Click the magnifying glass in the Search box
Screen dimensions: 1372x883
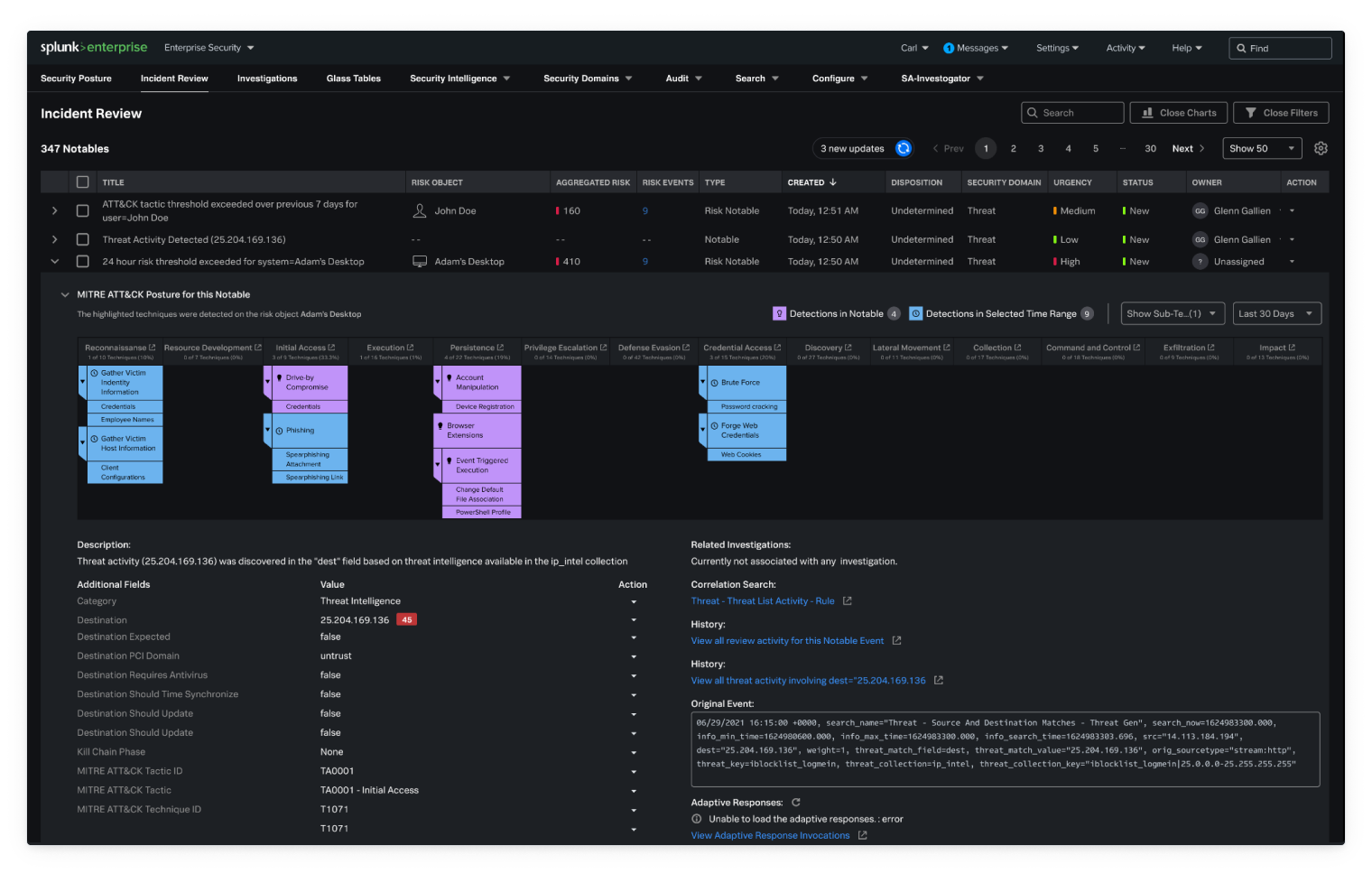1034,112
